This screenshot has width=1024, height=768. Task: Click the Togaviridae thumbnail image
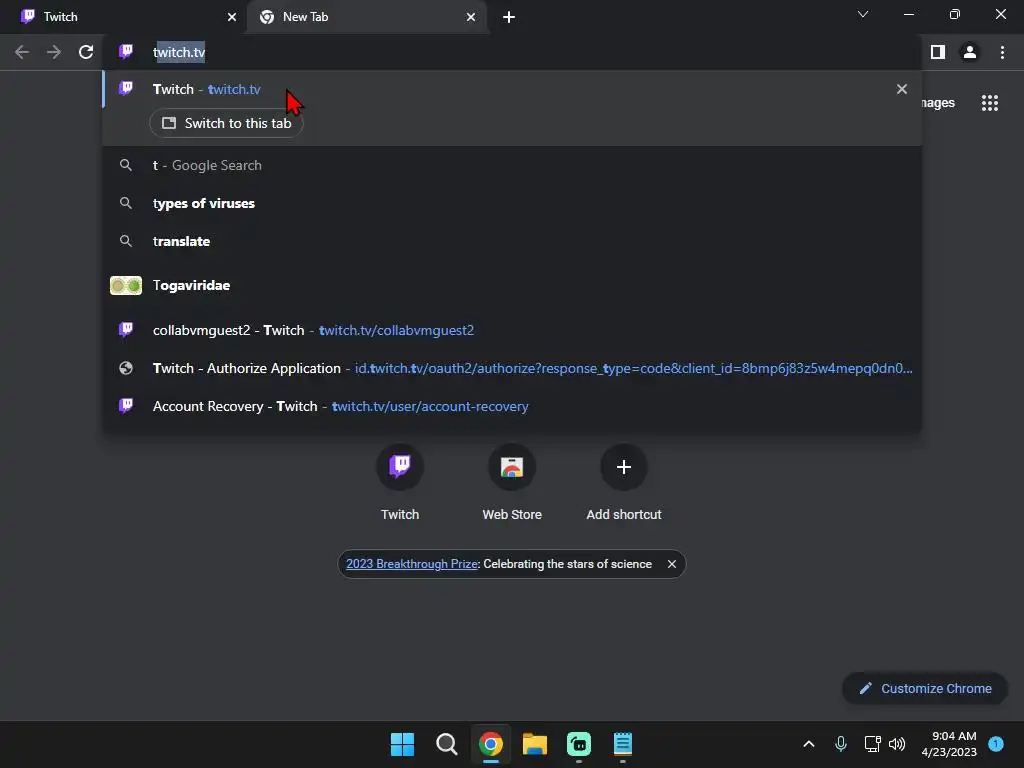click(126, 285)
